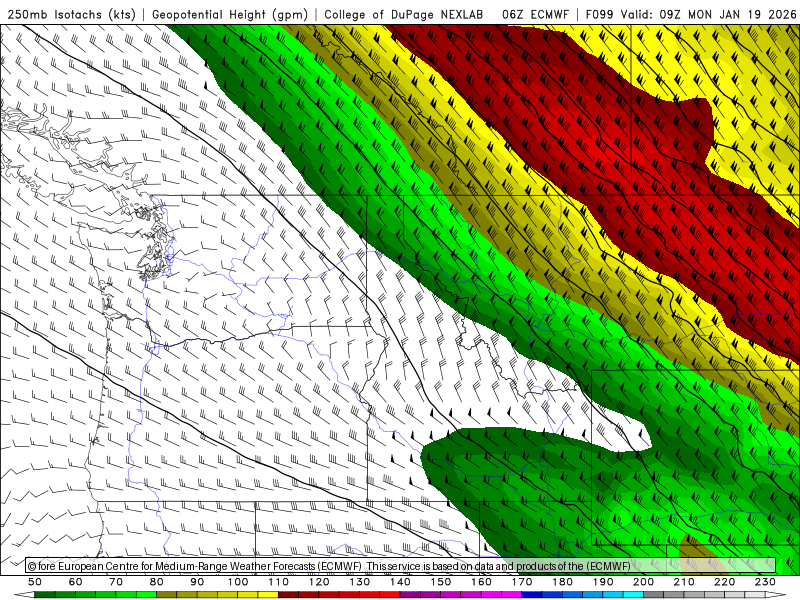
Task: Click the "70" color scale label
Action: (x=116, y=582)
